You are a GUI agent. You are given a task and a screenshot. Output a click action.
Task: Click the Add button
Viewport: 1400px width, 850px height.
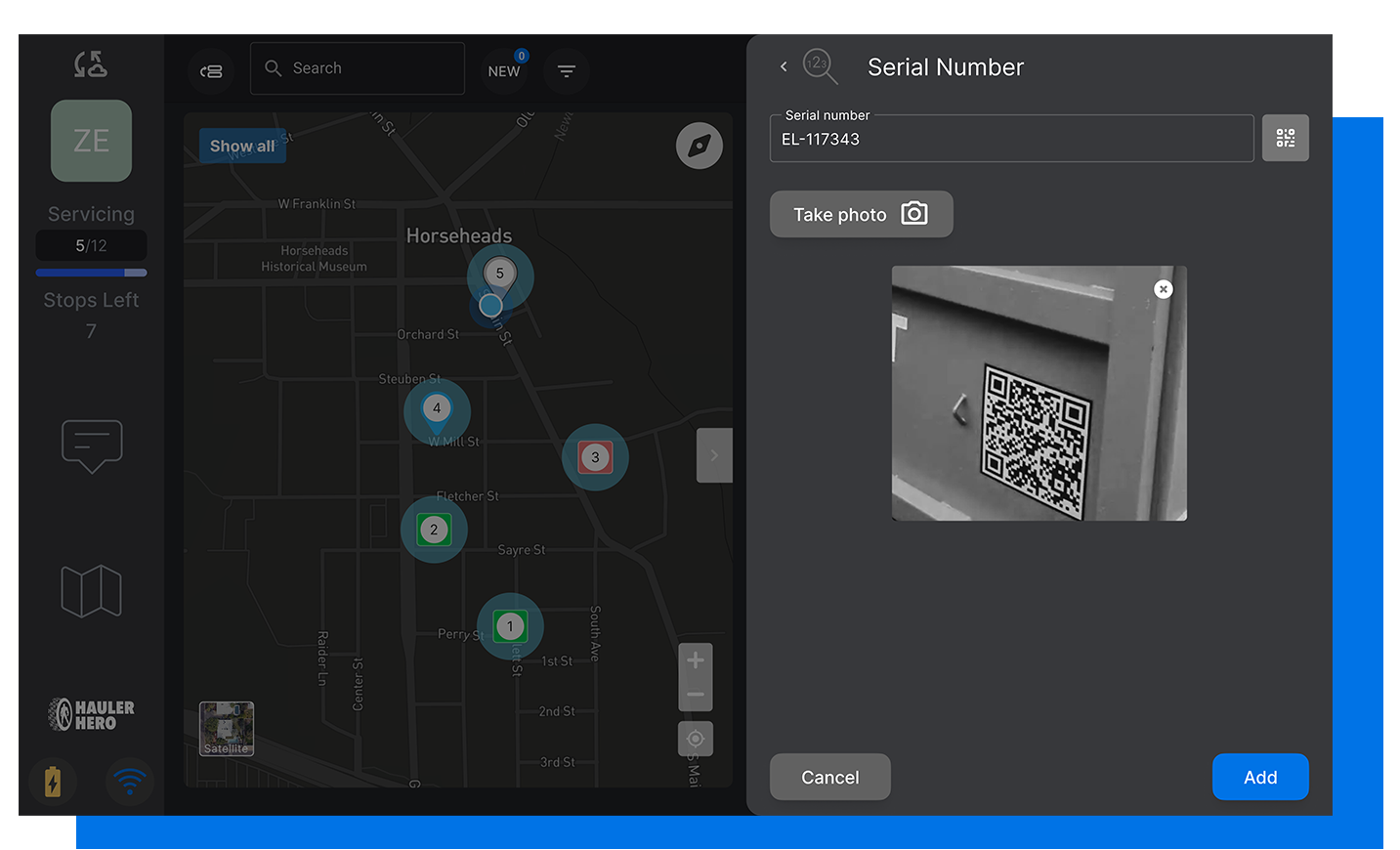tap(1260, 777)
